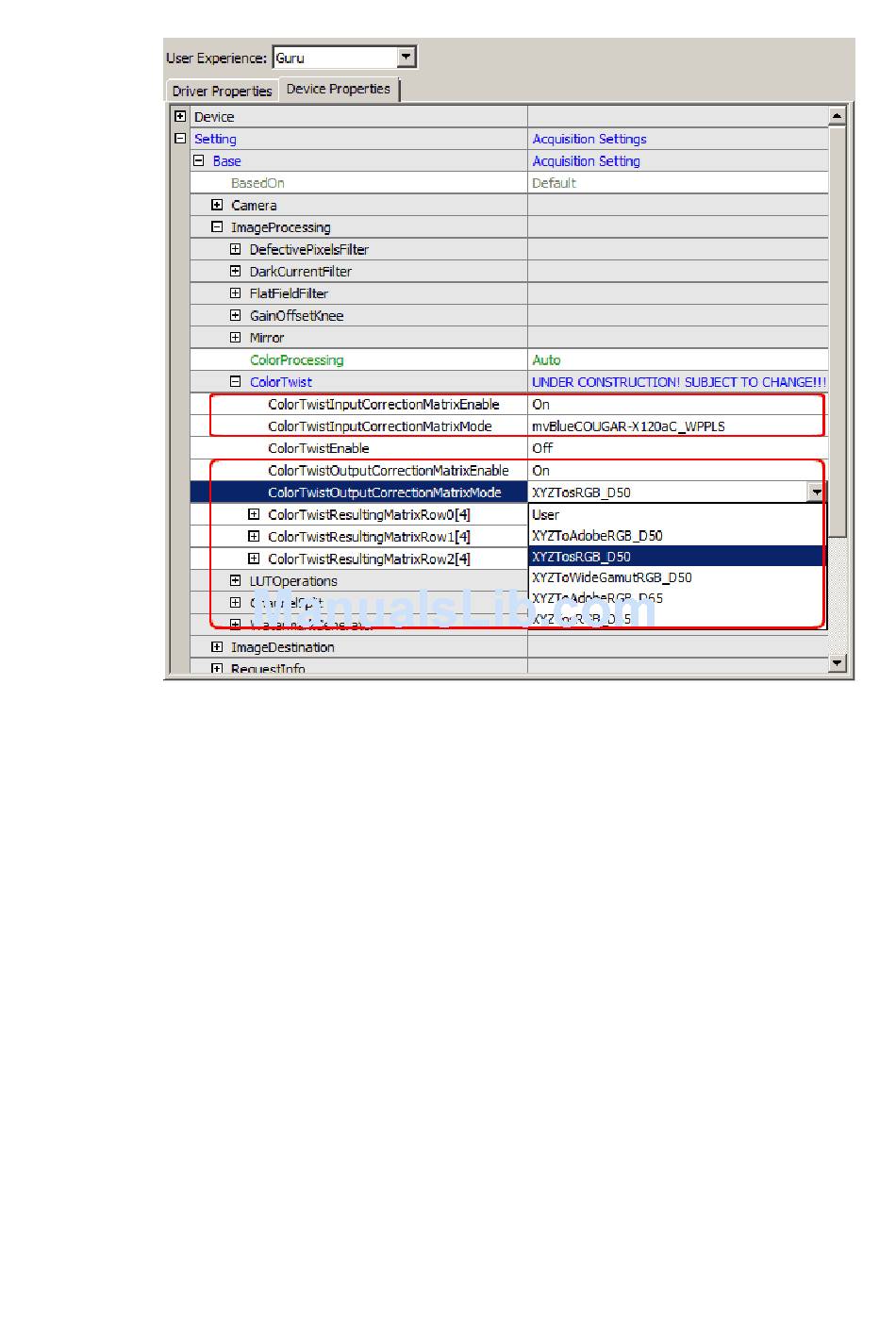
Task: Expand the LUTOperations node
Action: [236, 580]
